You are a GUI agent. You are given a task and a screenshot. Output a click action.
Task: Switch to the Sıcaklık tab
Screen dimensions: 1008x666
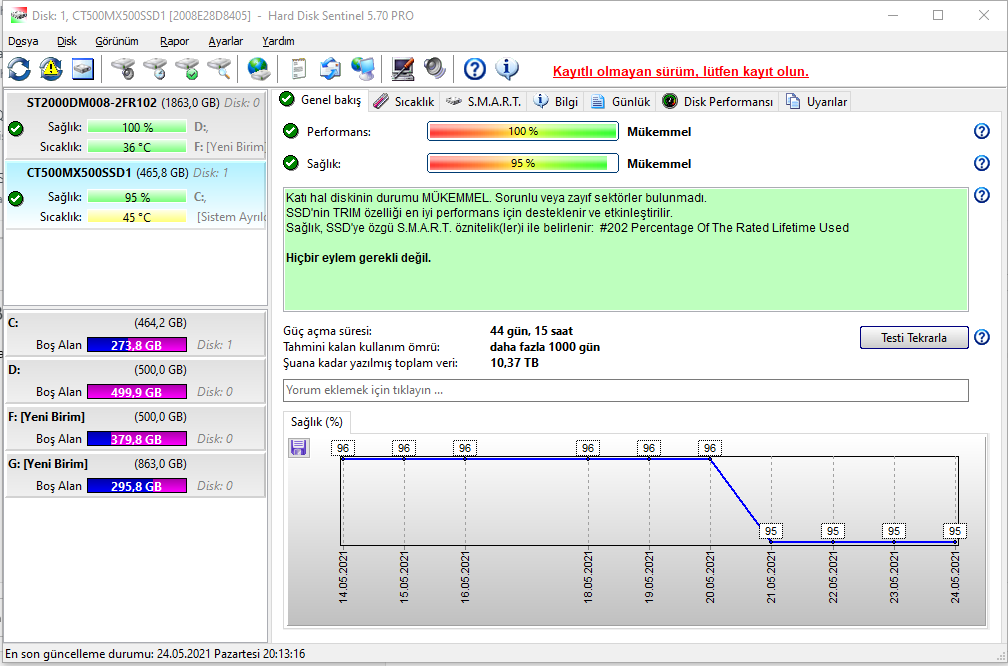tap(404, 102)
